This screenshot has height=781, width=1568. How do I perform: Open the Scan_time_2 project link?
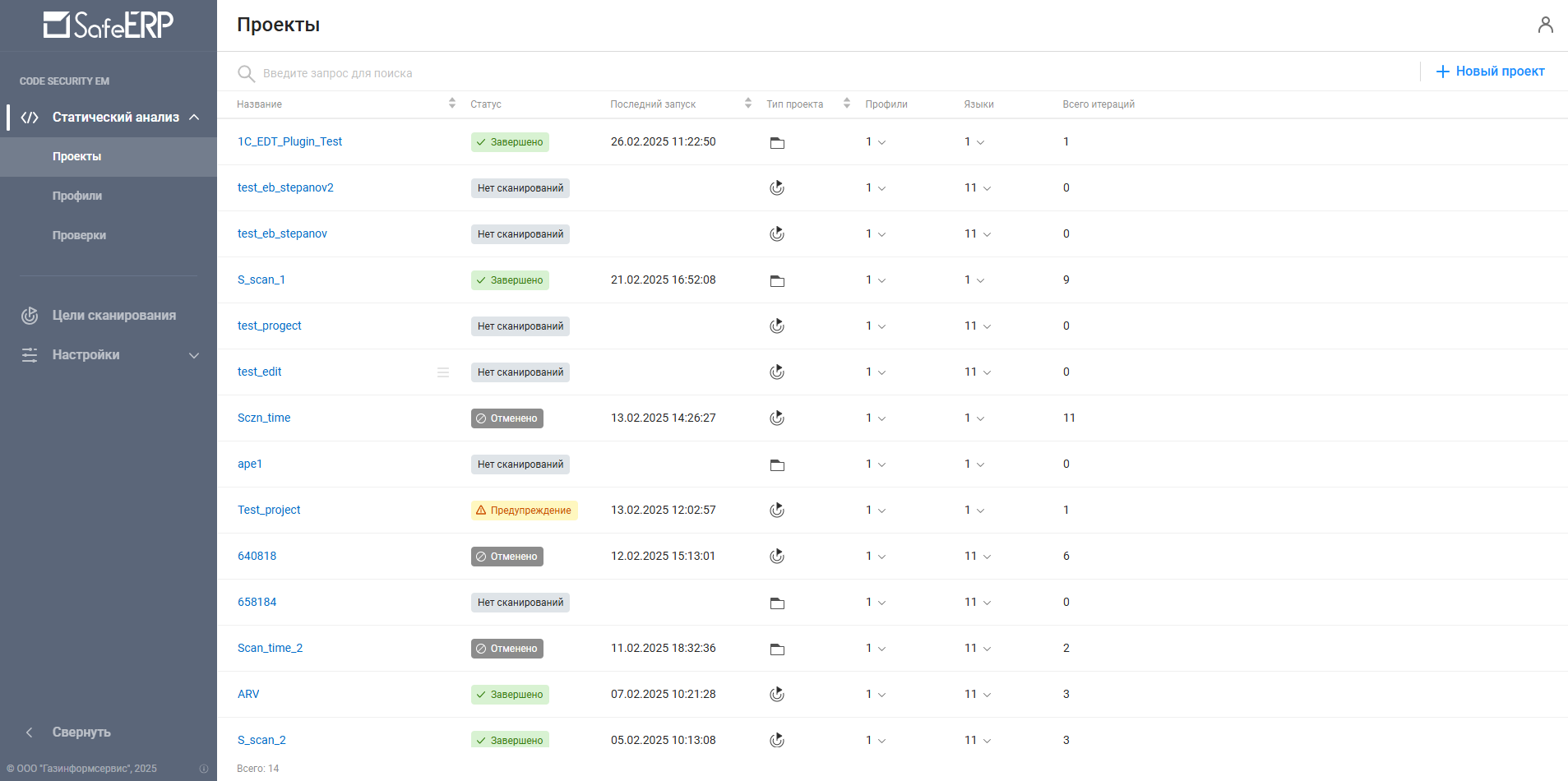point(270,648)
